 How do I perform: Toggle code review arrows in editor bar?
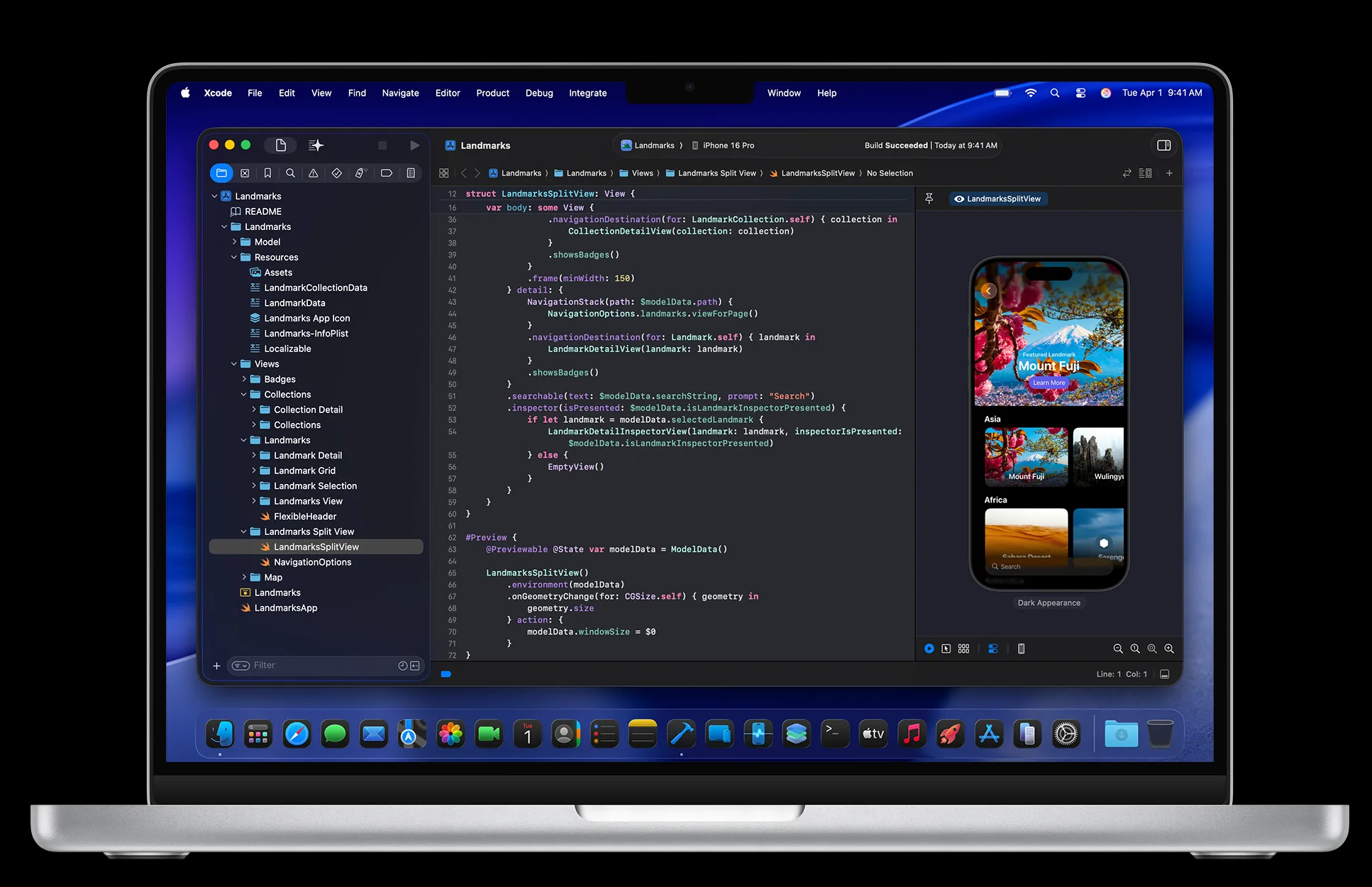click(1127, 173)
